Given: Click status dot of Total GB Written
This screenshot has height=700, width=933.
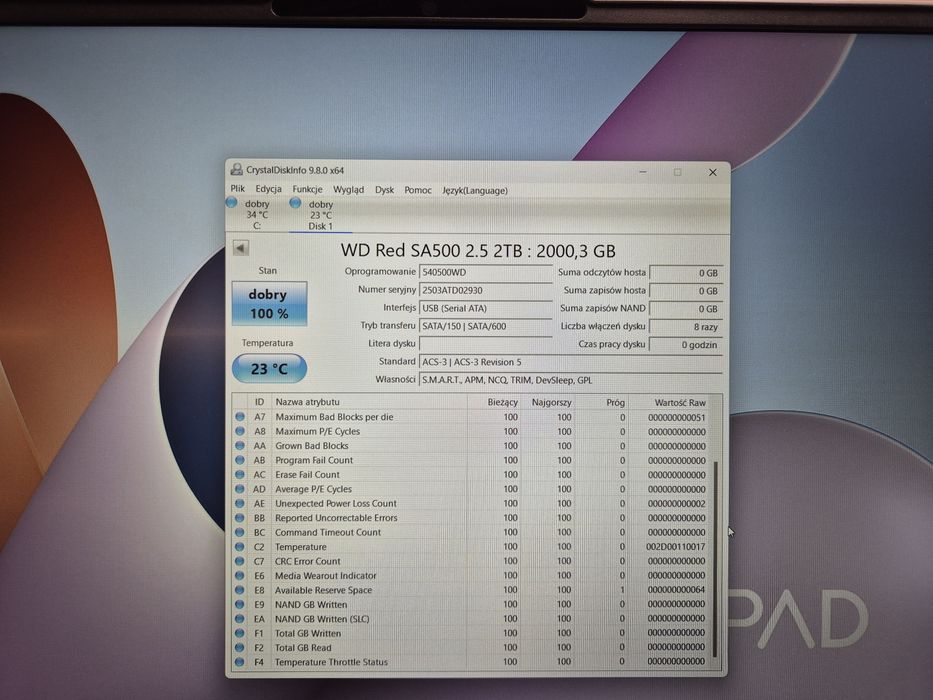Looking at the screenshot, I should click(240, 633).
